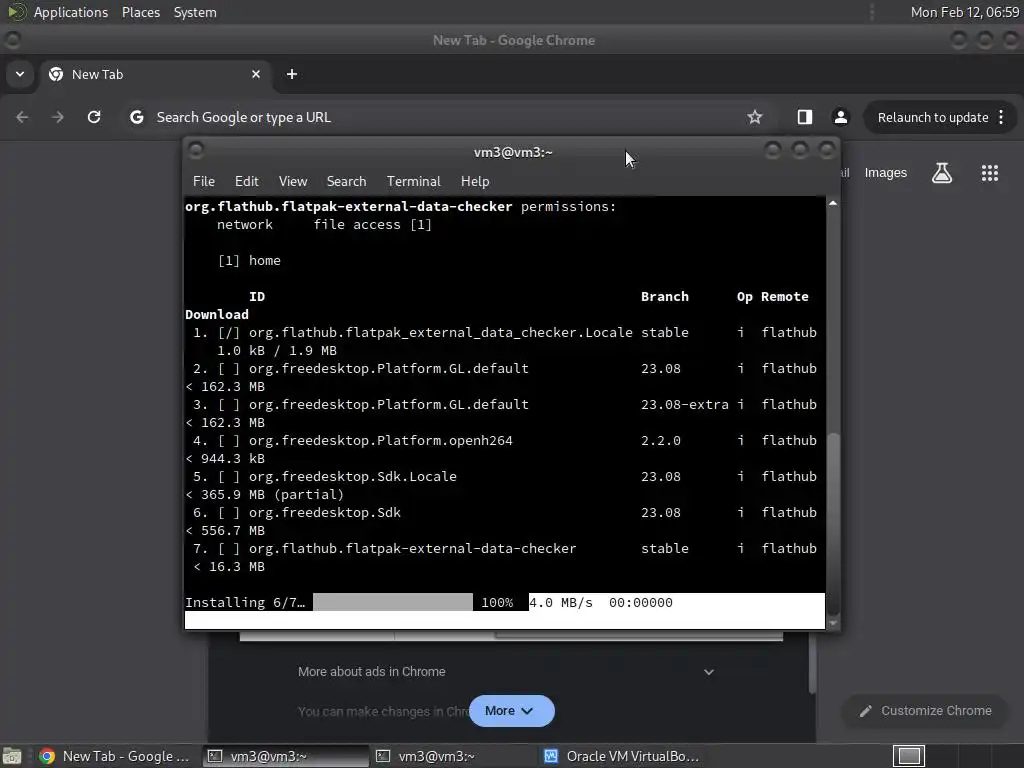
Task: Open the Chrome profile avatar
Action: (x=840, y=117)
